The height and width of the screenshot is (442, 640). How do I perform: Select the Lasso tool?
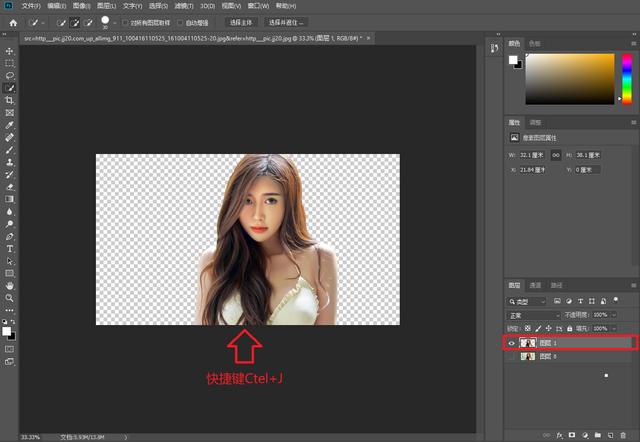point(10,76)
